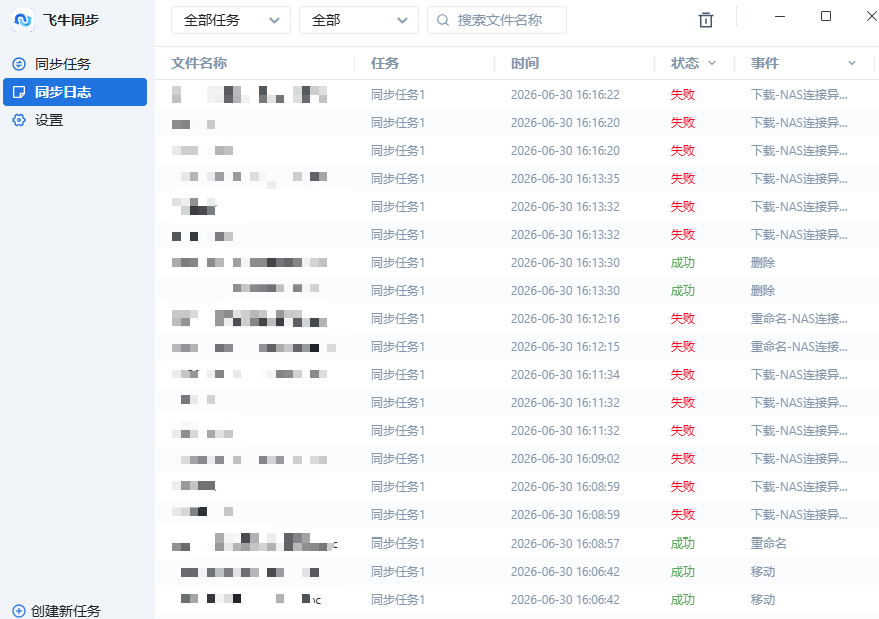This screenshot has height=619, width=879.
Task: Click the 飞牛同步 app logo
Action: click(23, 20)
